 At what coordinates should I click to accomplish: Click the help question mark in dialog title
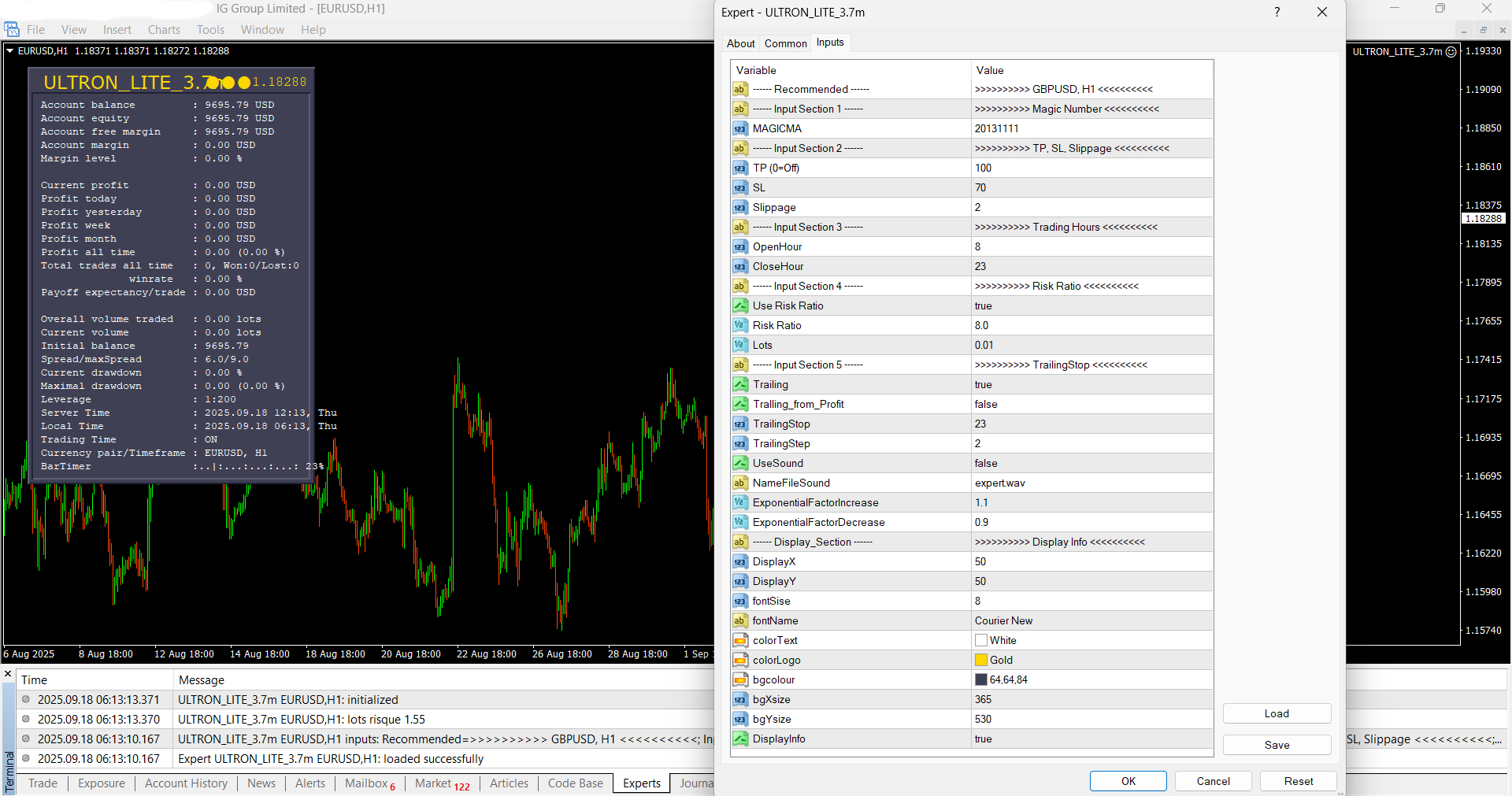(x=1277, y=12)
